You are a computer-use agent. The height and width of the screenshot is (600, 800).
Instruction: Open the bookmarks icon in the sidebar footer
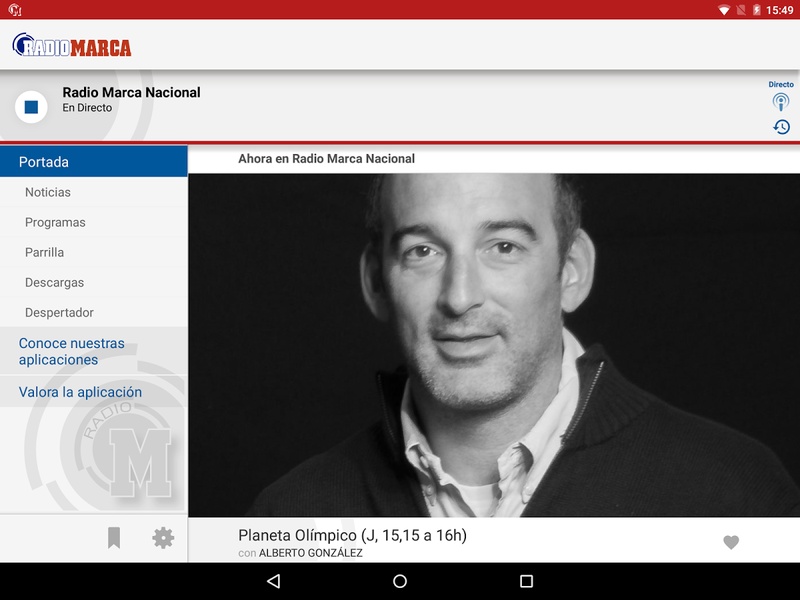pyautogui.click(x=114, y=538)
